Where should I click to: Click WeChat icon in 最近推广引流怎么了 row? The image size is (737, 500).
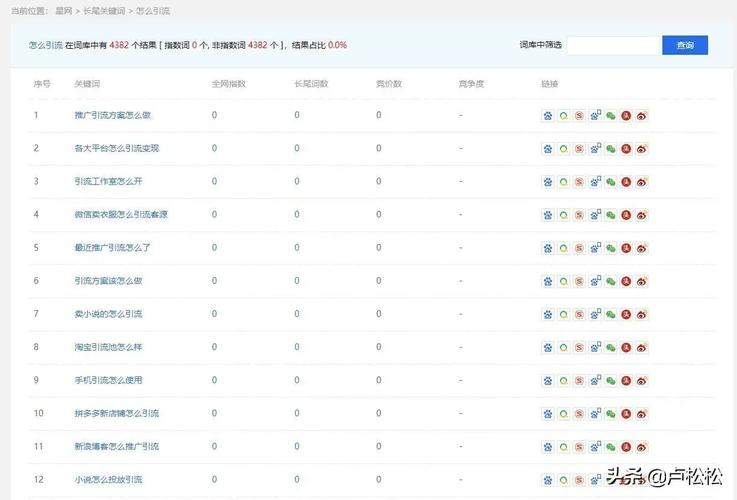point(611,248)
